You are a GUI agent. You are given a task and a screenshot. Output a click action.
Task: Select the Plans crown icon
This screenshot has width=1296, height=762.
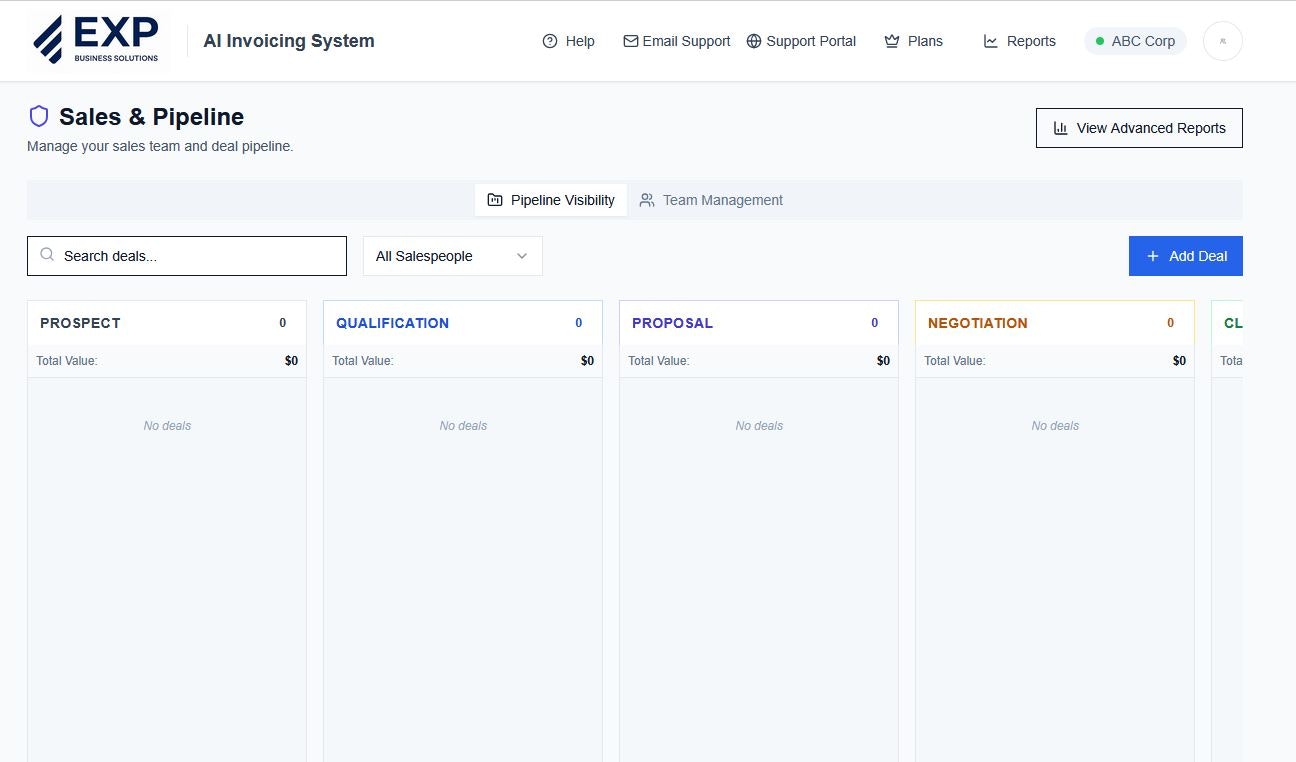[891, 40]
